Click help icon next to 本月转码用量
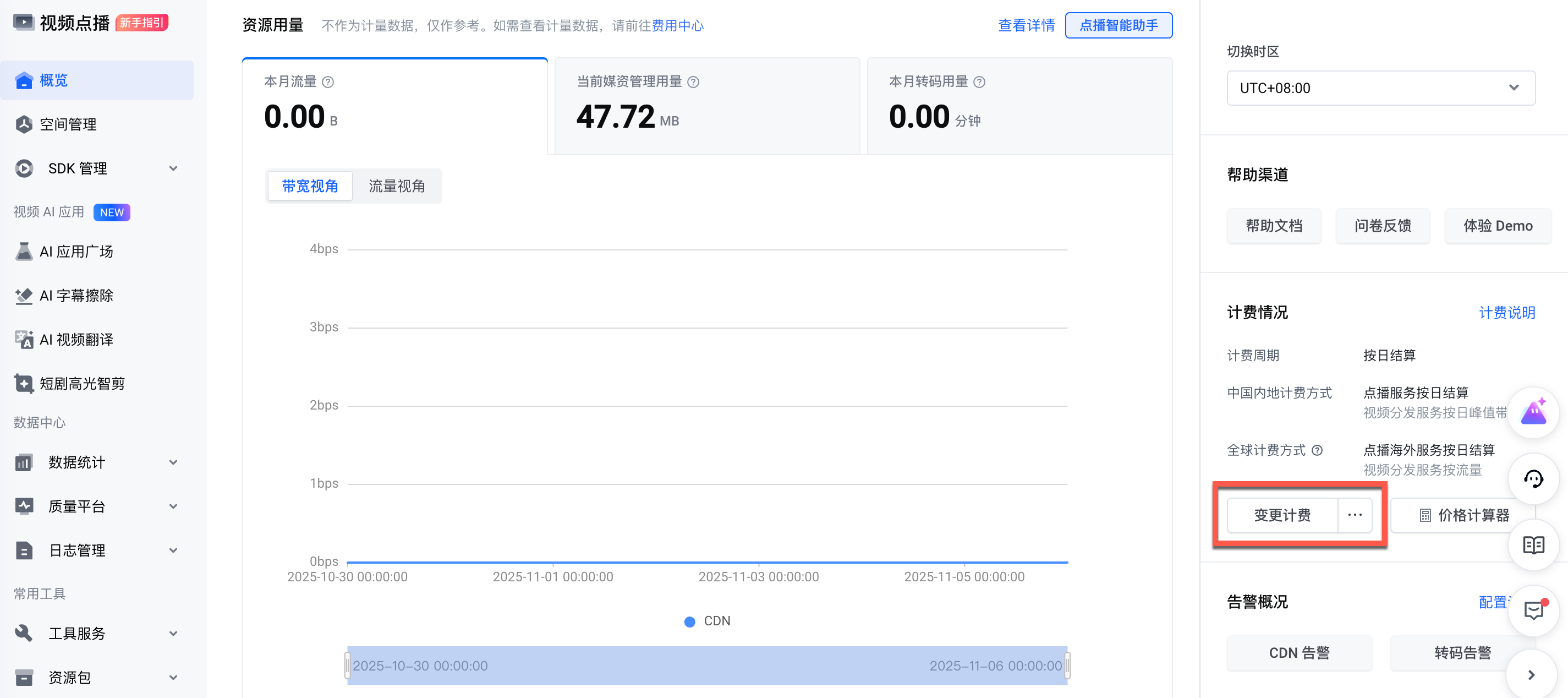The width and height of the screenshot is (1568, 698). coord(979,82)
